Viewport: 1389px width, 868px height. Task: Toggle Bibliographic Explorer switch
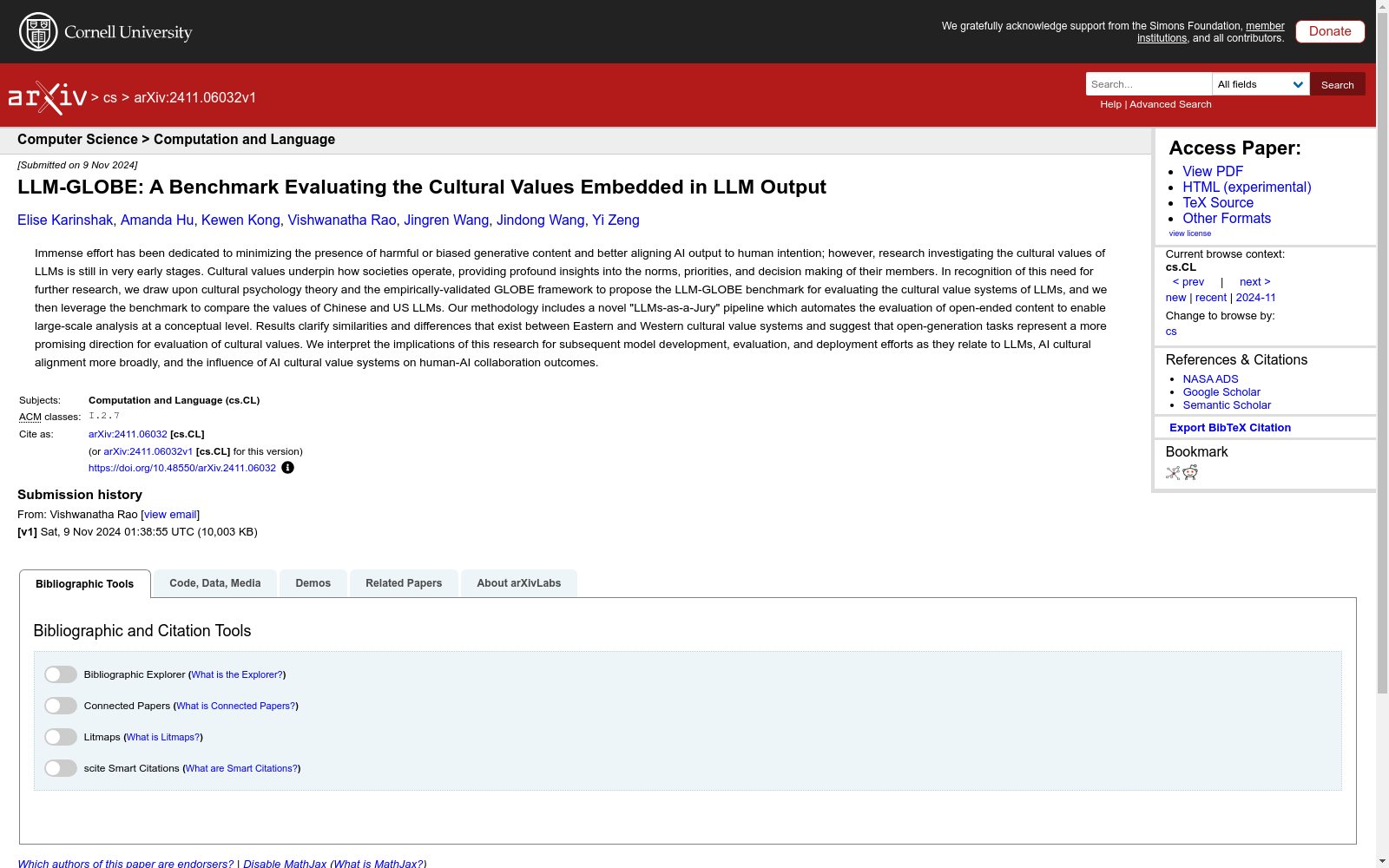61,674
